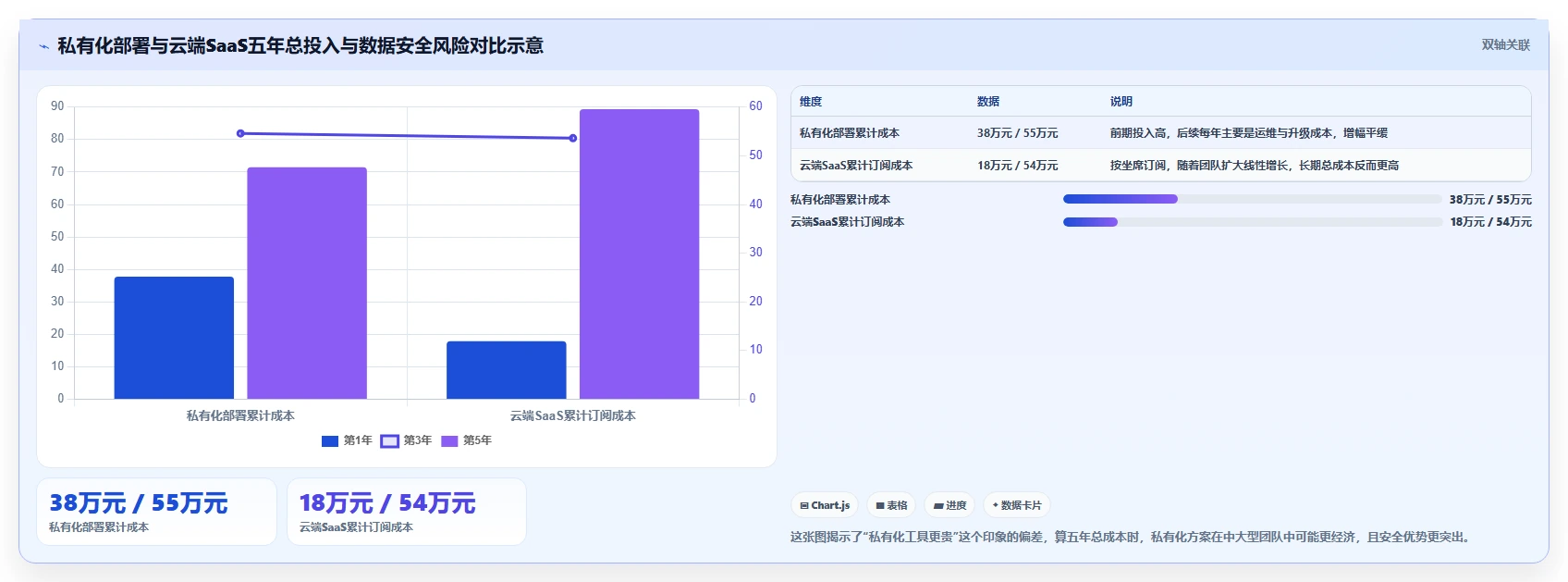Select the 进度 chip
The image size is (1568, 582).
point(949,505)
